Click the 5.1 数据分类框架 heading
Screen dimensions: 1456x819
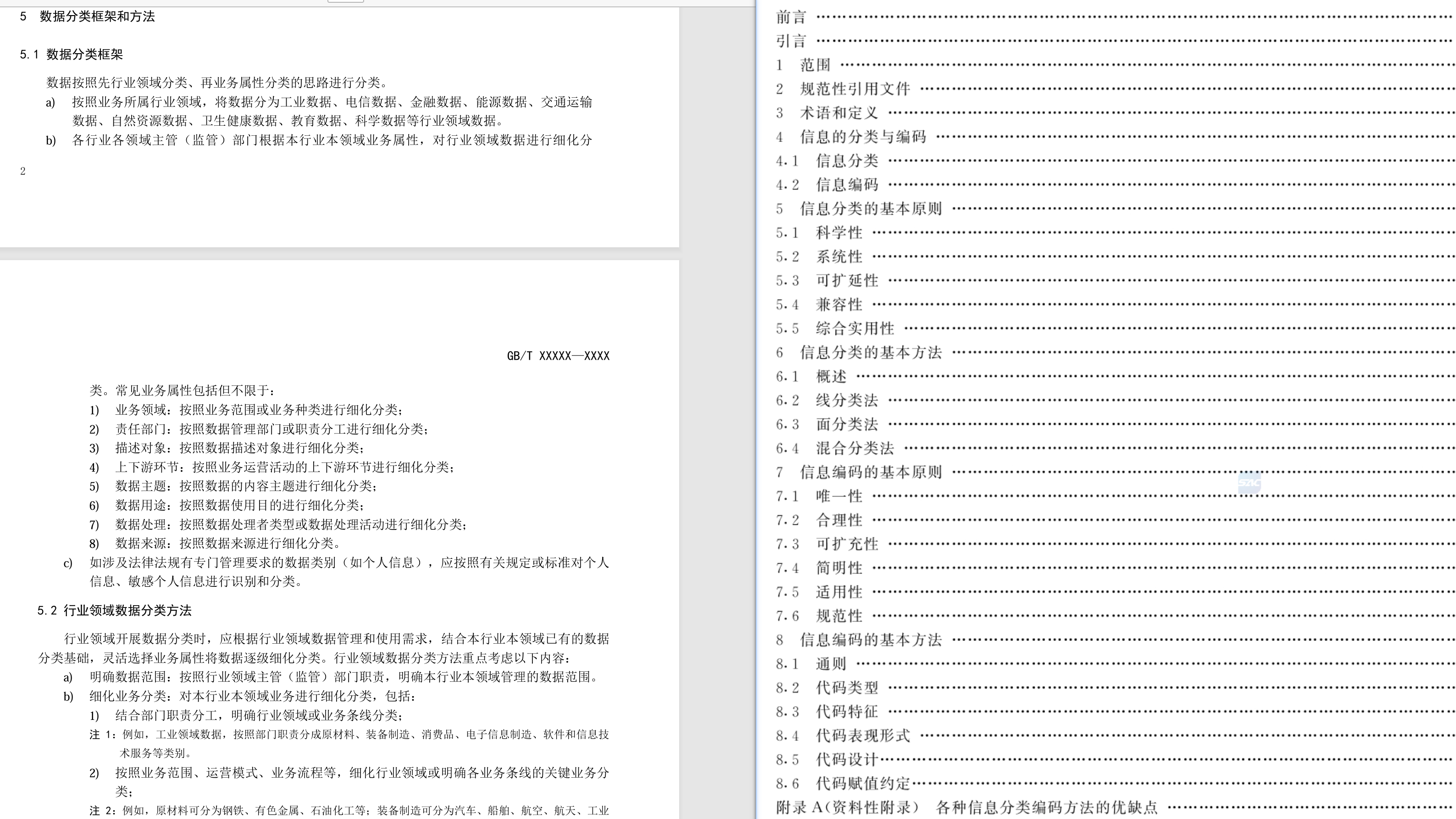71,54
